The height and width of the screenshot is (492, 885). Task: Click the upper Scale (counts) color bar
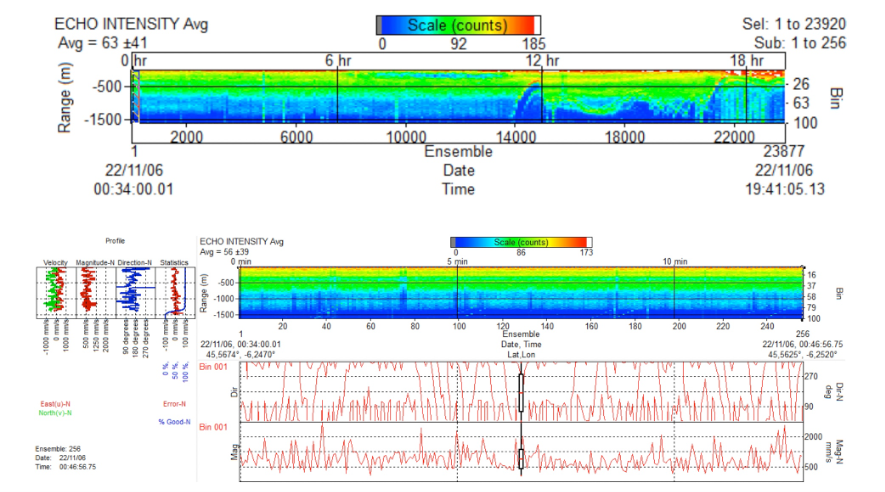459,25
